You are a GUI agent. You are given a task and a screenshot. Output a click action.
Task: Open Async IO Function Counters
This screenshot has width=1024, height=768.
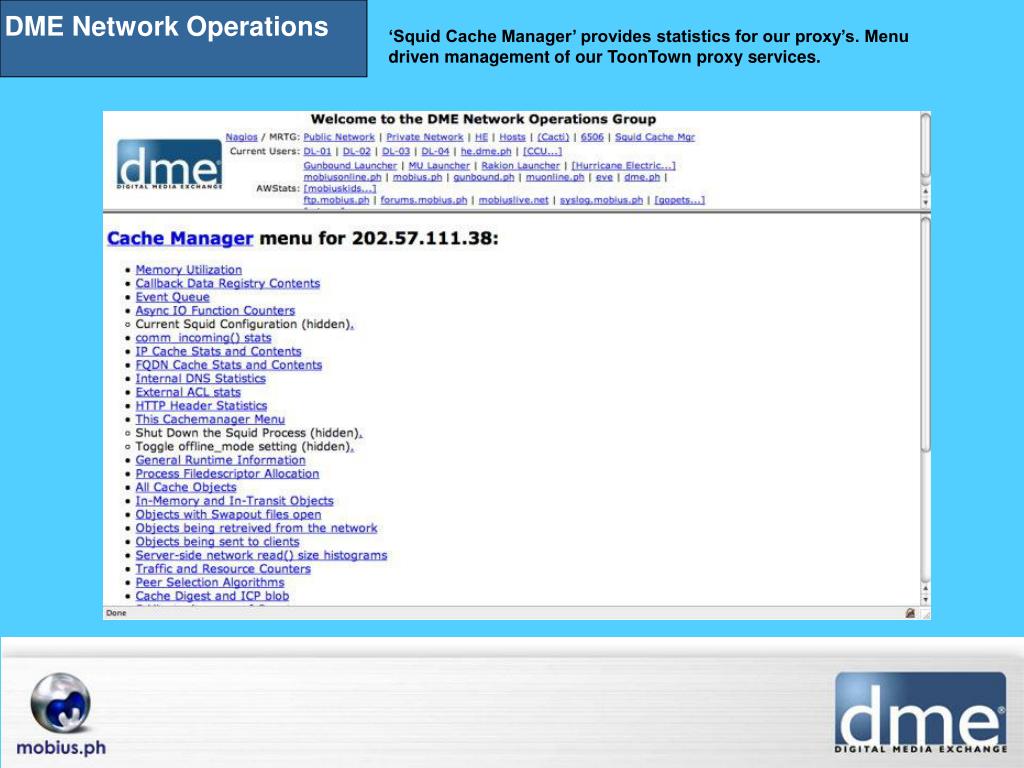coord(216,311)
